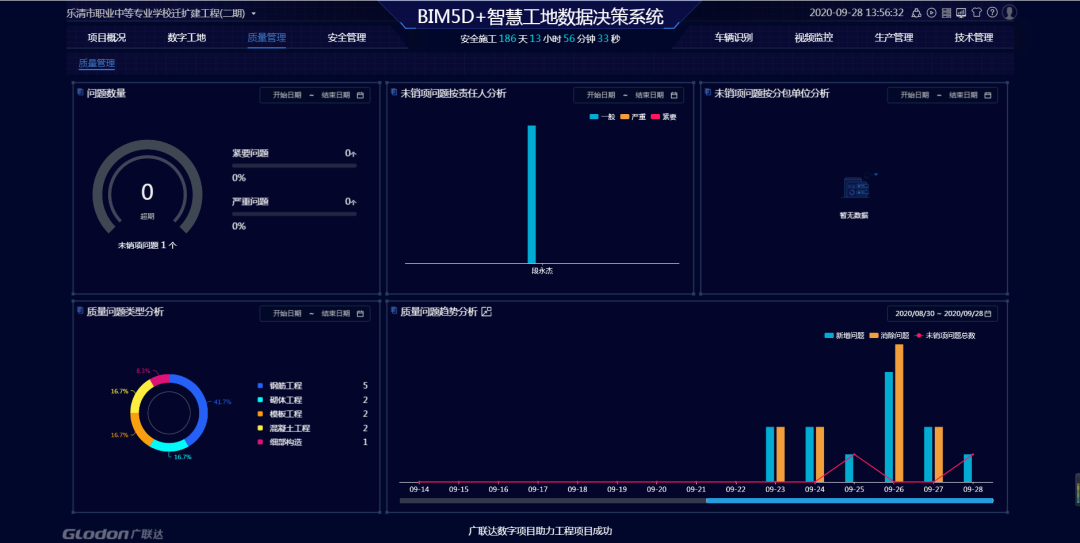Open the theme shirt icon

click(x=977, y=12)
